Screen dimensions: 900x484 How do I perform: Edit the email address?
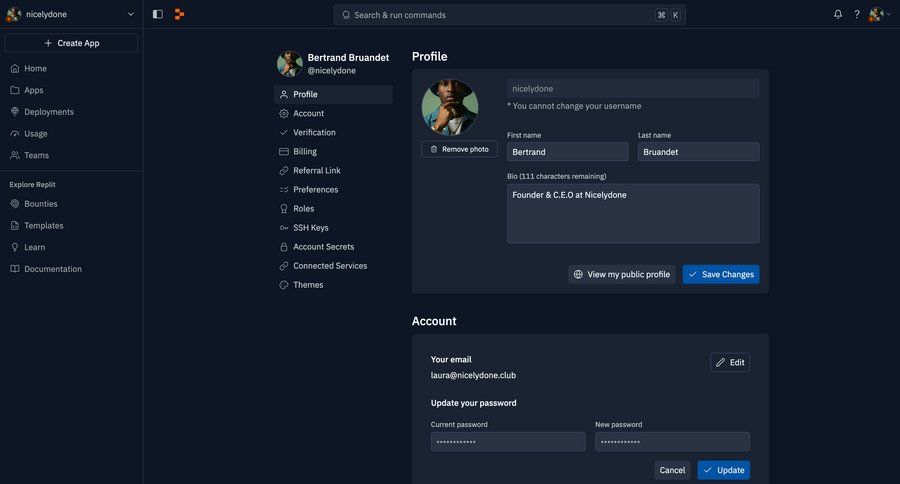click(x=730, y=362)
